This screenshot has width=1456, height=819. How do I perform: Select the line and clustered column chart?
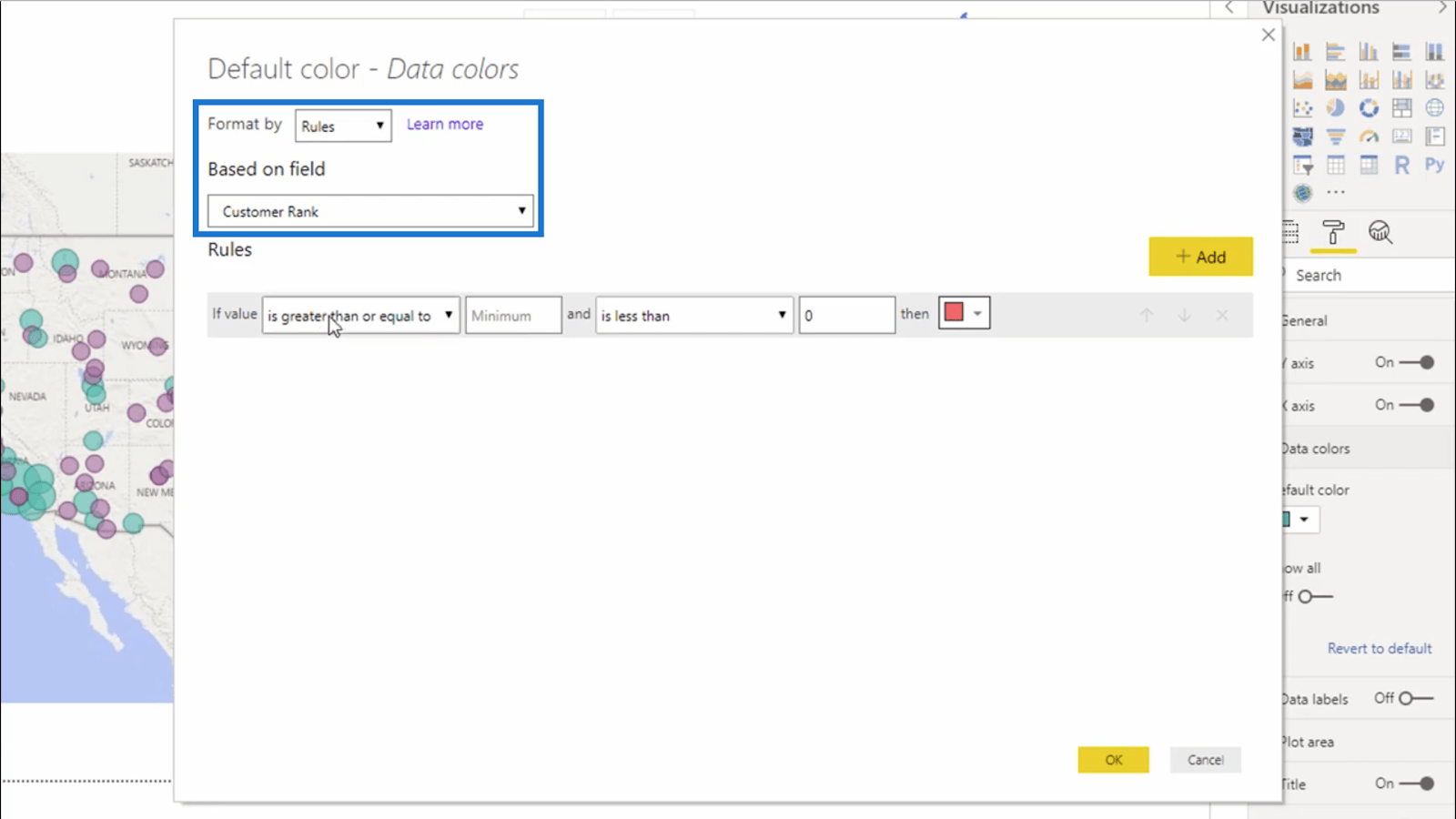(x=1401, y=80)
